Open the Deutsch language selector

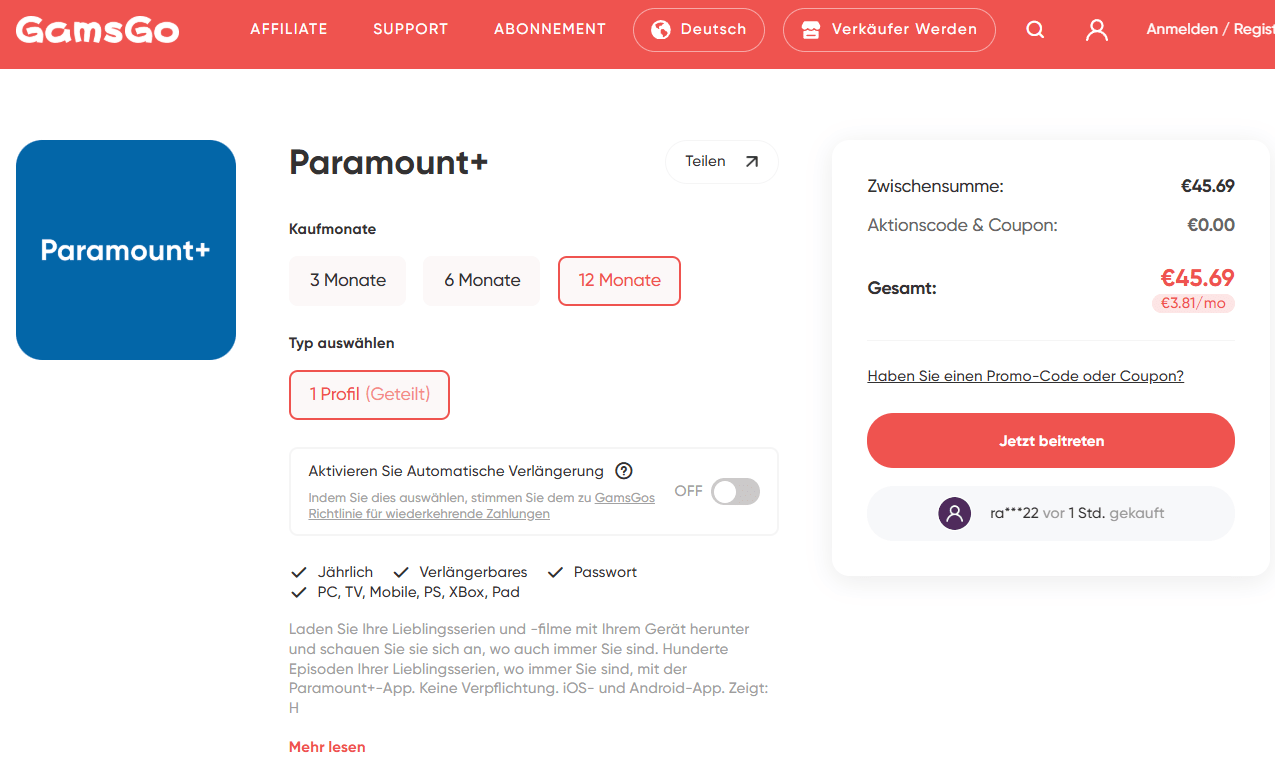(x=699, y=29)
